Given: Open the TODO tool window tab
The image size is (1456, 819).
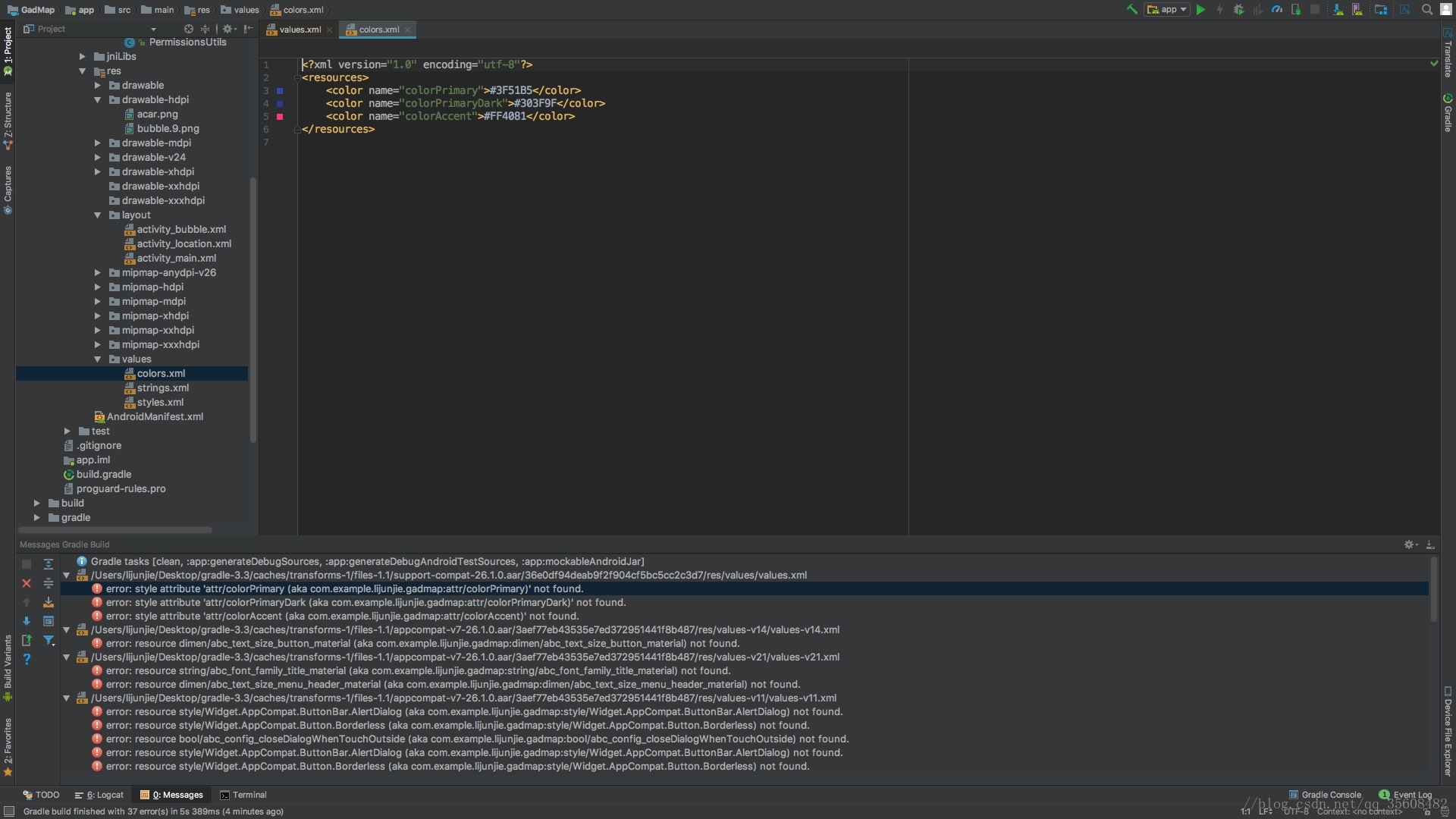Looking at the screenshot, I should [41, 795].
